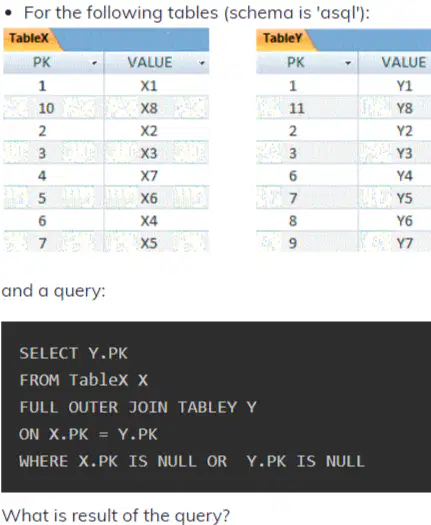Click TableY cell containing Y4
Image resolution: width=431 pixels, height=525 pixels.
pyautogui.click(x=394, y=175)
